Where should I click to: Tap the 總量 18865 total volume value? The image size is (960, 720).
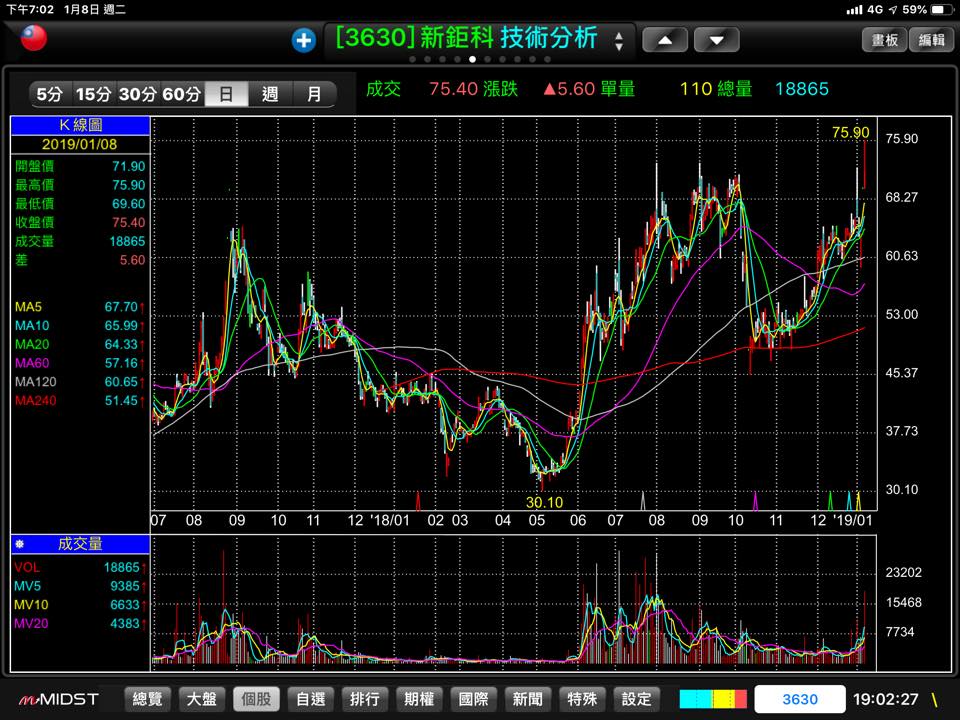click(x=801, y=89)
